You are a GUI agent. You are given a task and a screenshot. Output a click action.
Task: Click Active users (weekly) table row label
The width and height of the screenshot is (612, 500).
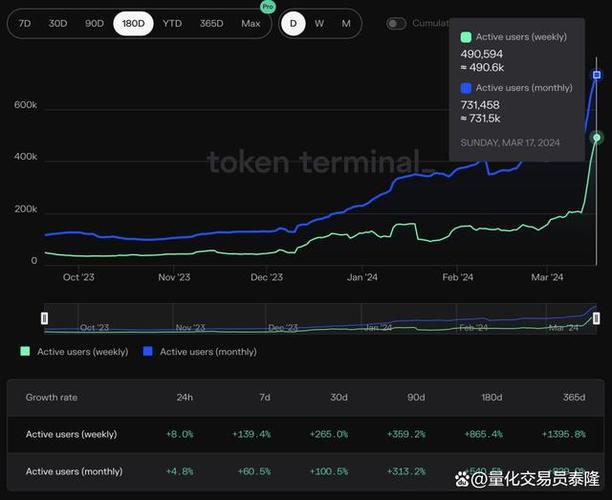(71, 434)
